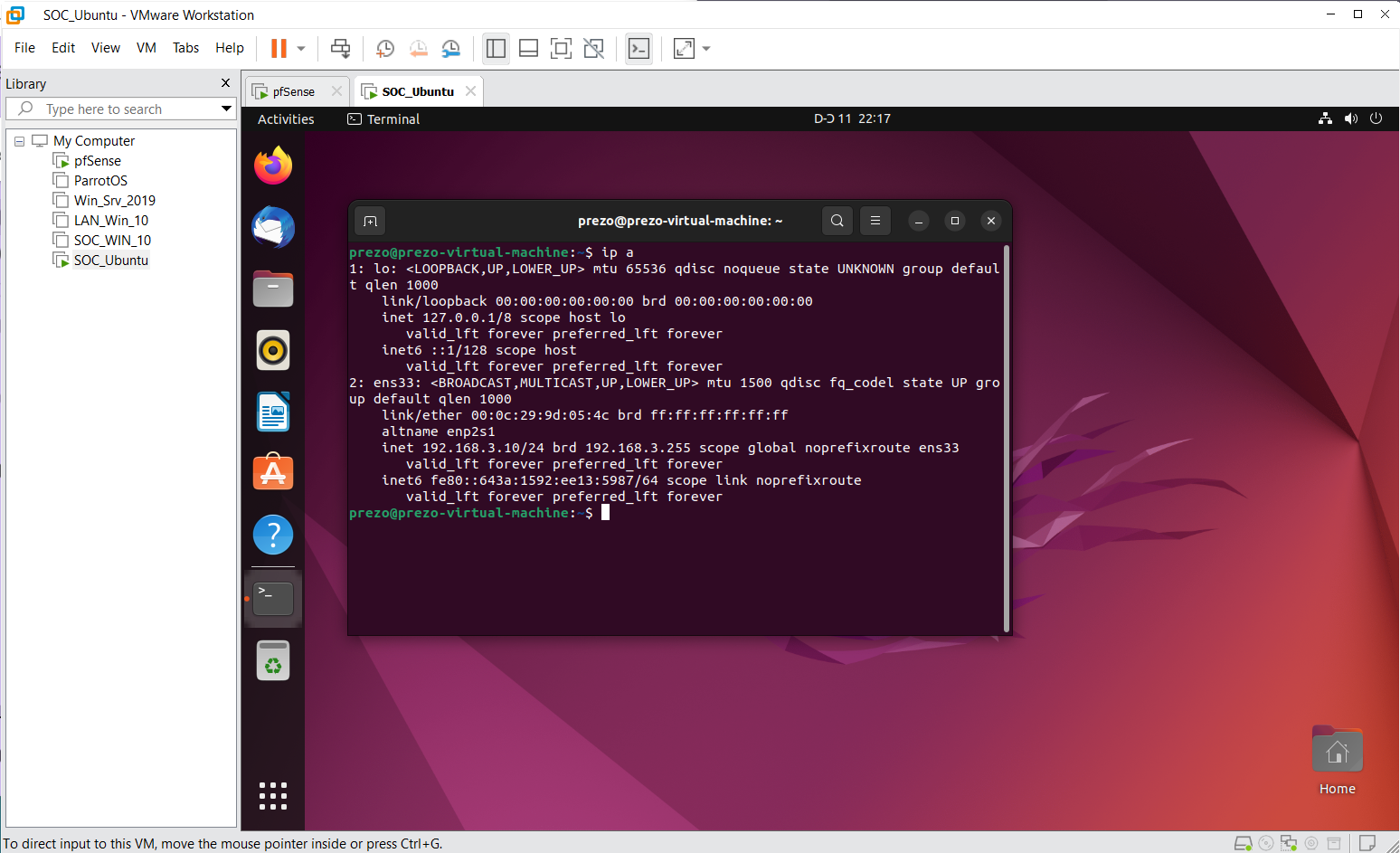Select Win_Srv_2019 in the library

(115, 201)
